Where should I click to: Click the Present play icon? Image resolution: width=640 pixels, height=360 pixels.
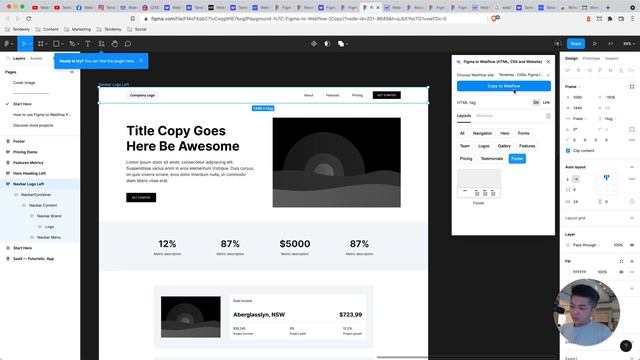click(x=595, y=44)
